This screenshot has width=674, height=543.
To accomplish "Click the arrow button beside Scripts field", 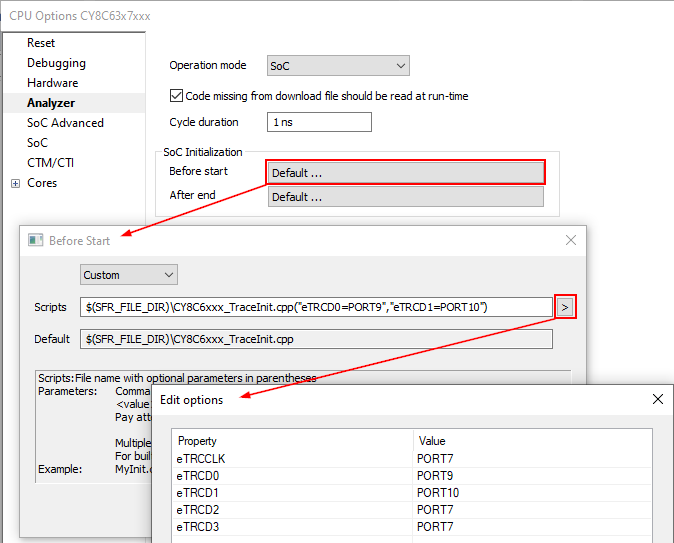I will tap(565, 307).
